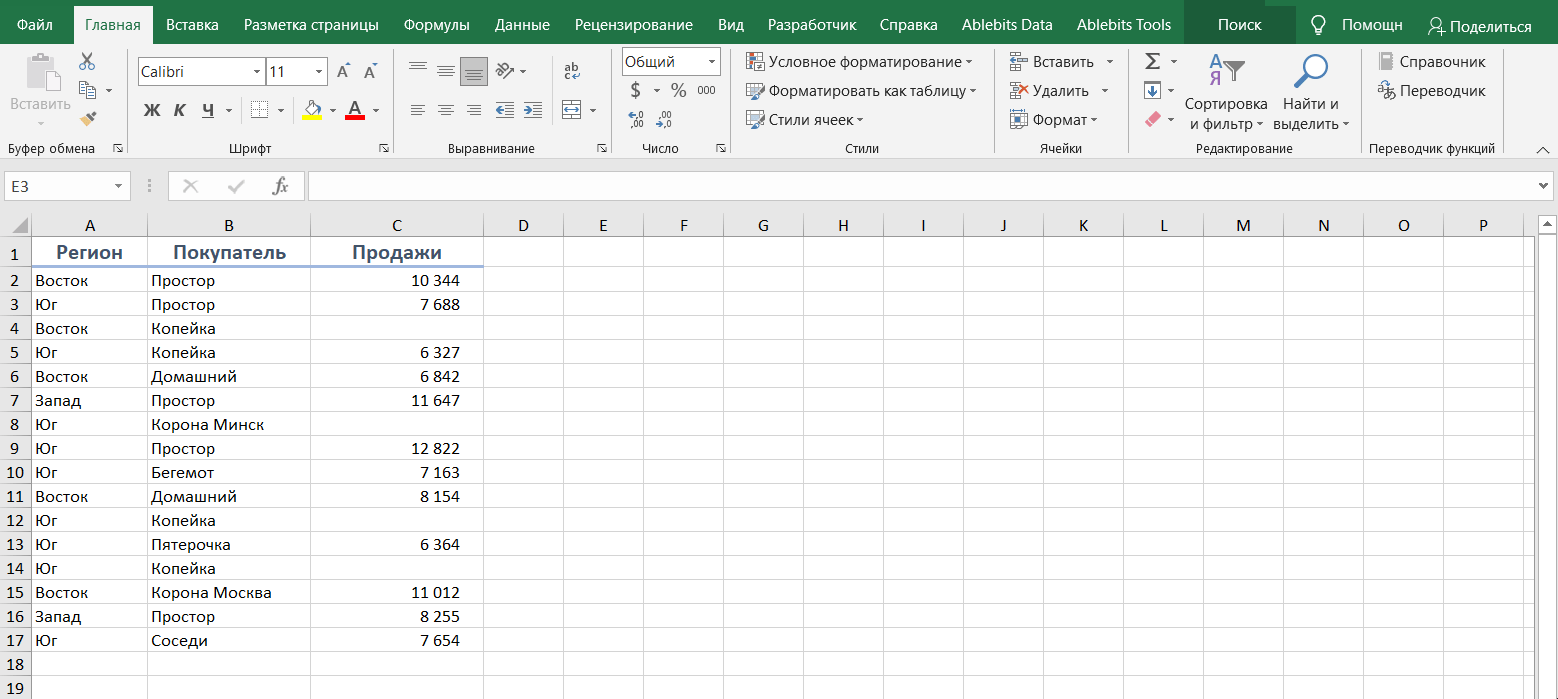This screenshot has width=1558, height=699.
Task: Click the Clear eraser icon in Редактирование
Action: point(1152,119)
